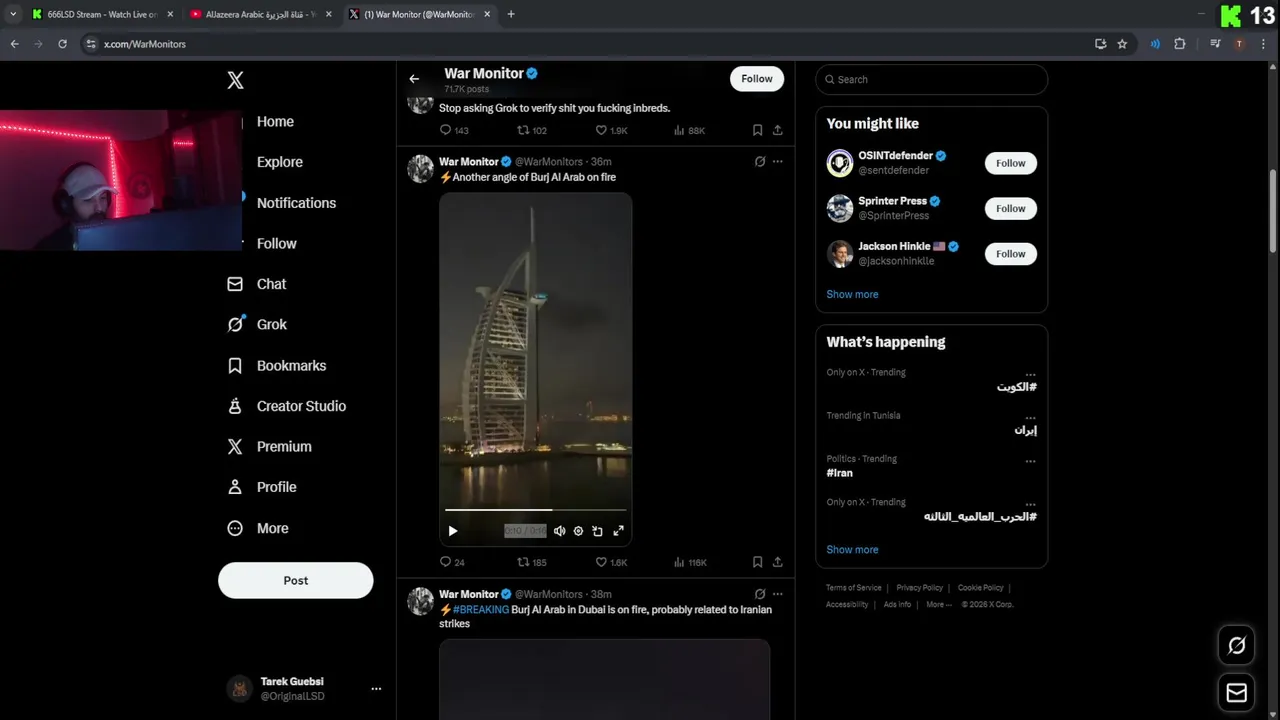This screenshot has height=720, width=1280.
Task: Open the floating Grok button
Action: coord(1237,646)
